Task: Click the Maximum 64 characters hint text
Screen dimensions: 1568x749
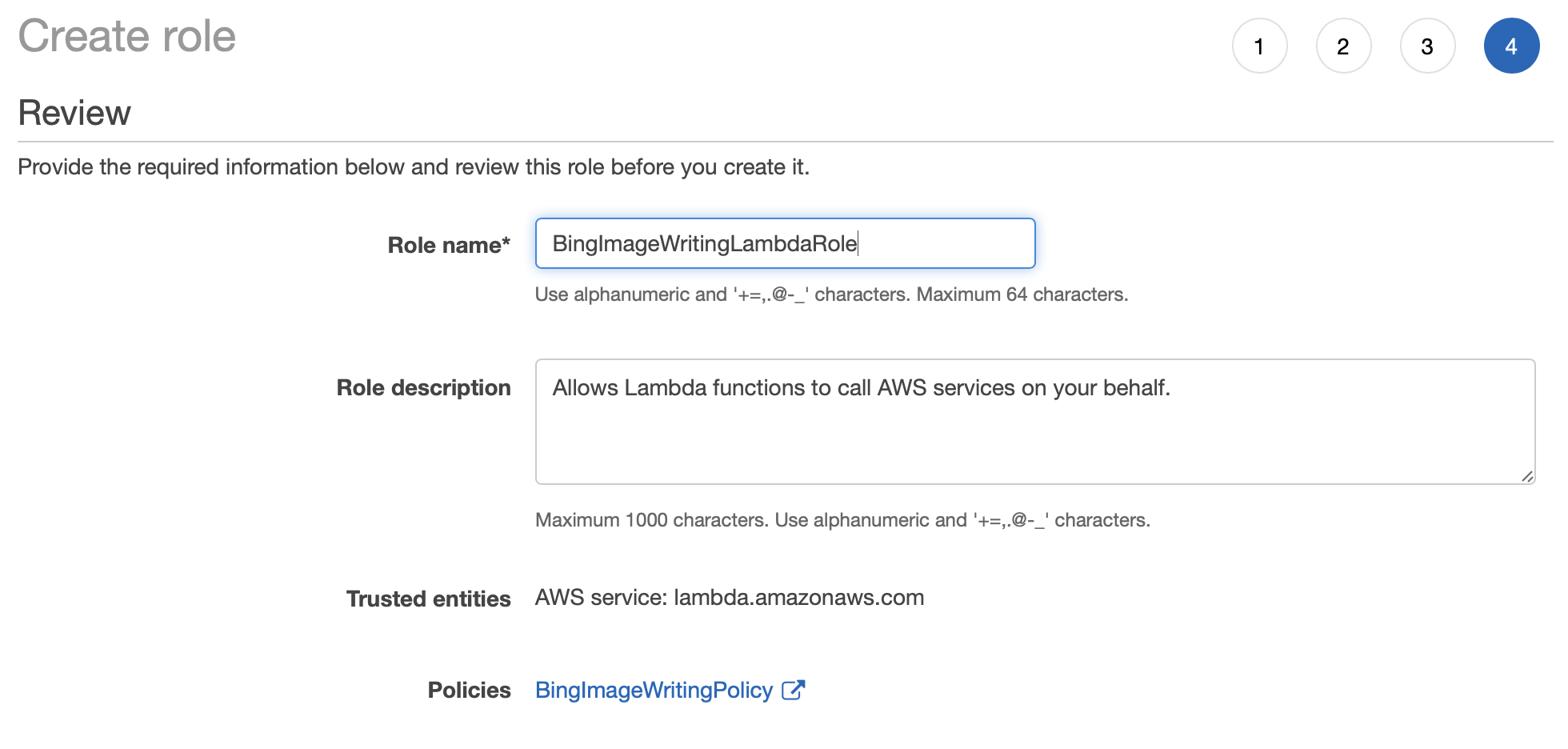Action: pyautogui.click(x=1022, y=294)
